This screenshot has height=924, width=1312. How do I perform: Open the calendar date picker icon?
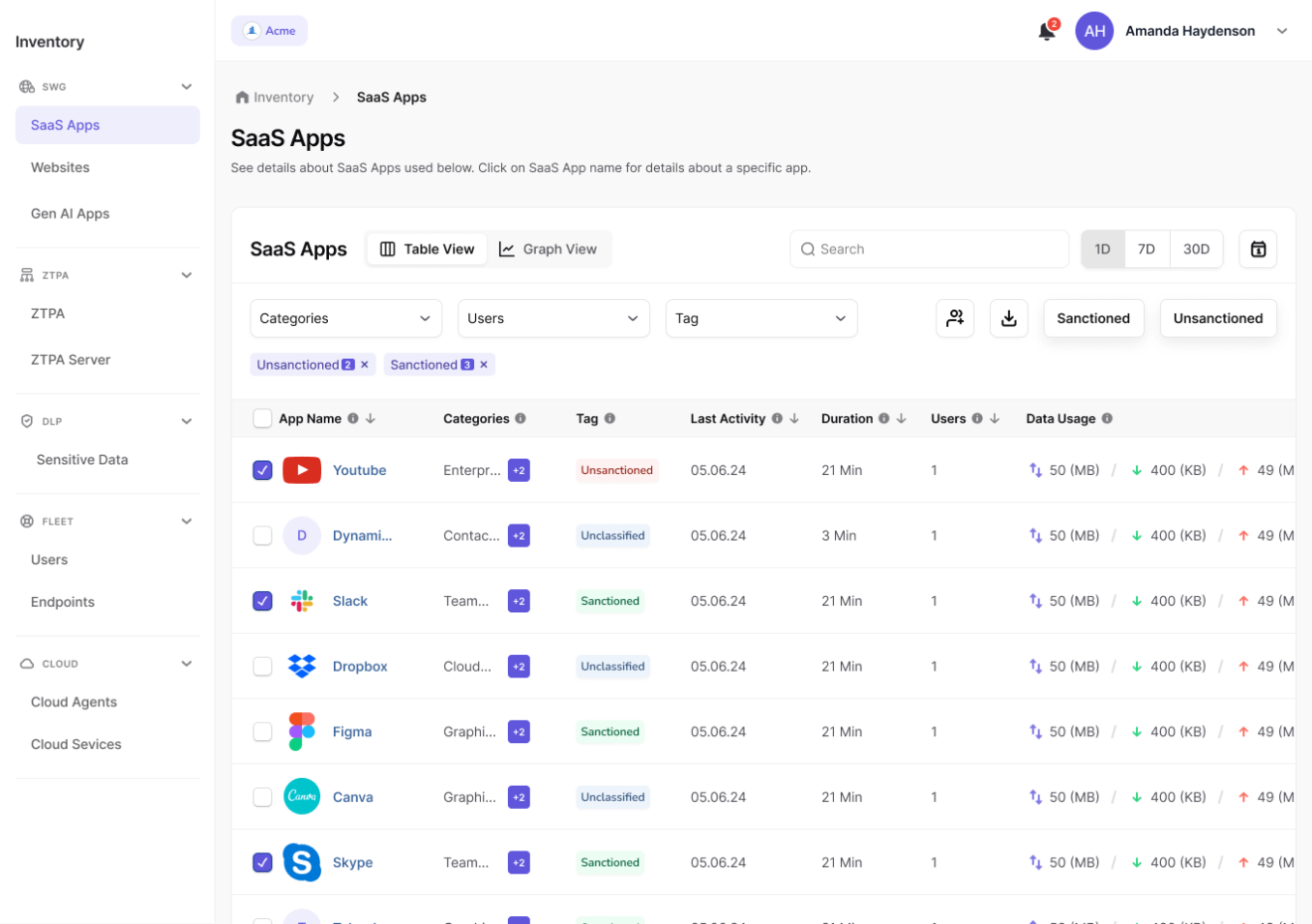coord(1258,248)
